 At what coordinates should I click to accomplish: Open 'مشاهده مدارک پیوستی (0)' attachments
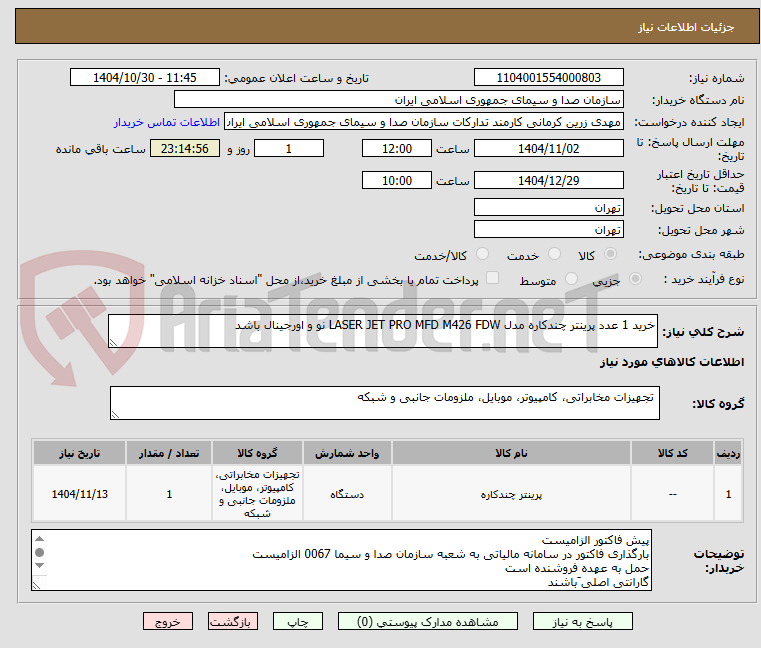click(428, 621)
